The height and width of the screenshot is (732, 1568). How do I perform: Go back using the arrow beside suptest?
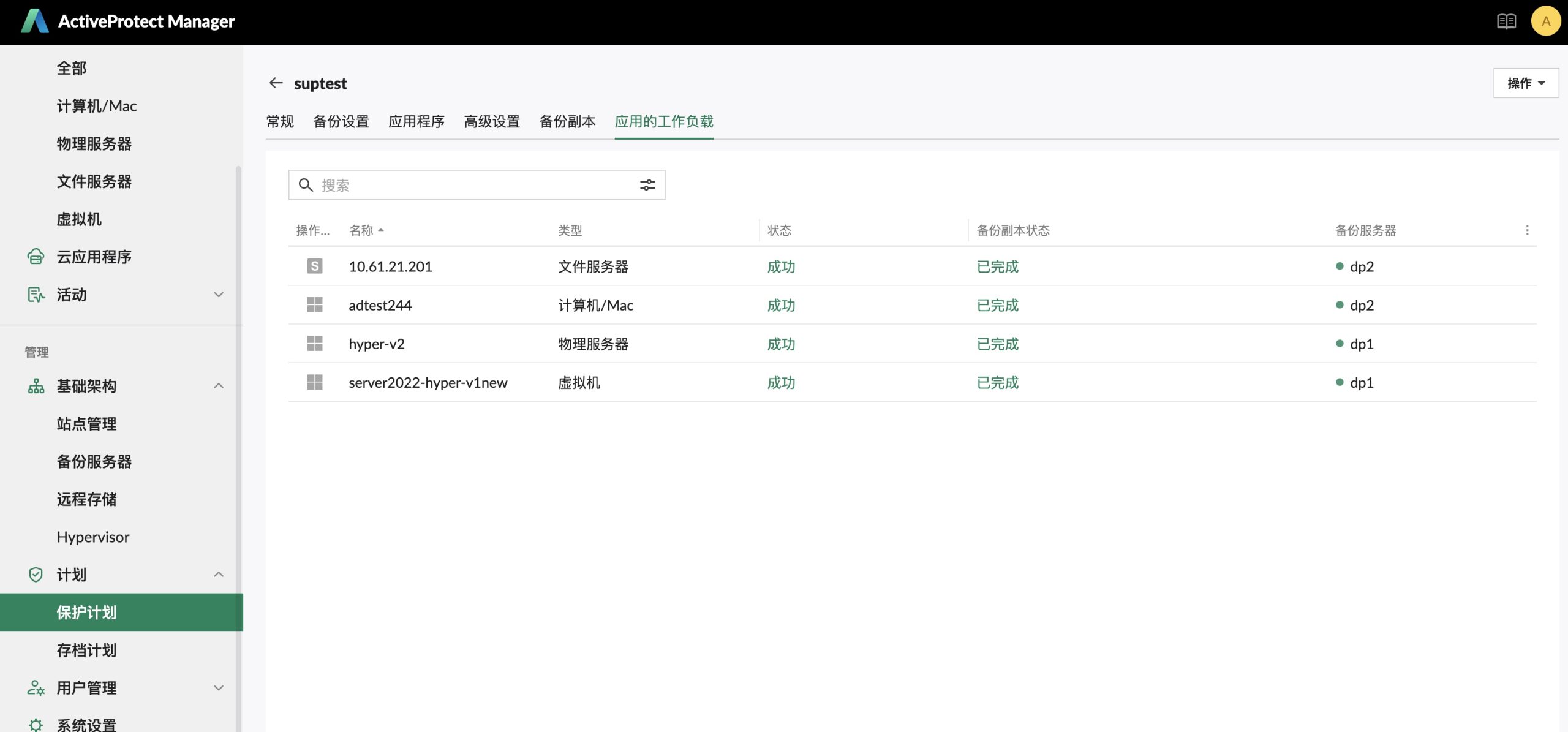click(x=276, y=83)
